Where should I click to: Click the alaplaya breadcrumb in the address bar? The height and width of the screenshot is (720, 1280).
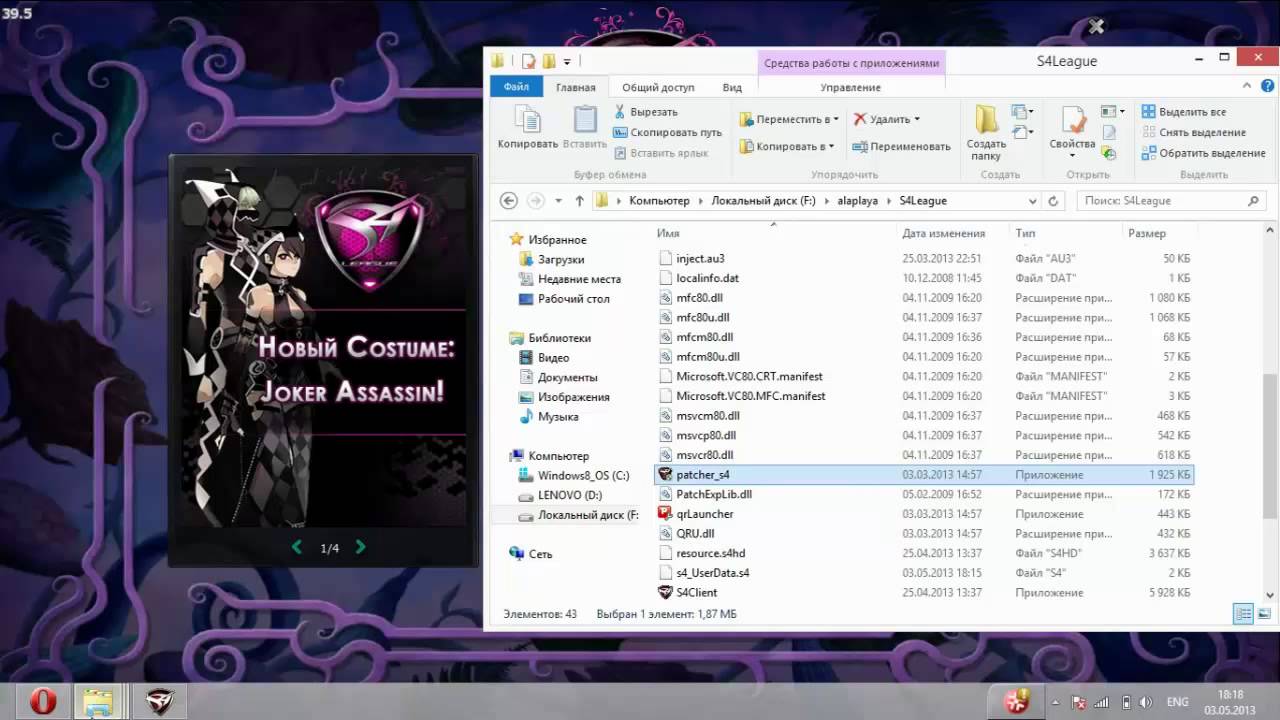tap(857, 201)
